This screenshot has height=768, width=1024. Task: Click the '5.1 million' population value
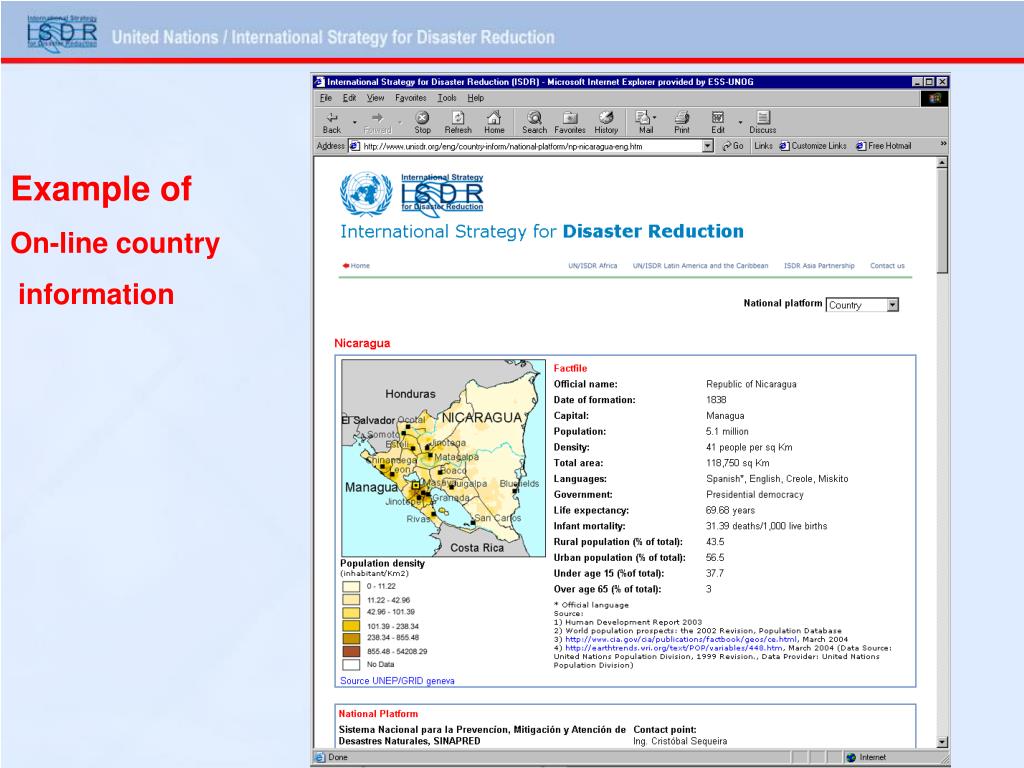click(727, 431)
